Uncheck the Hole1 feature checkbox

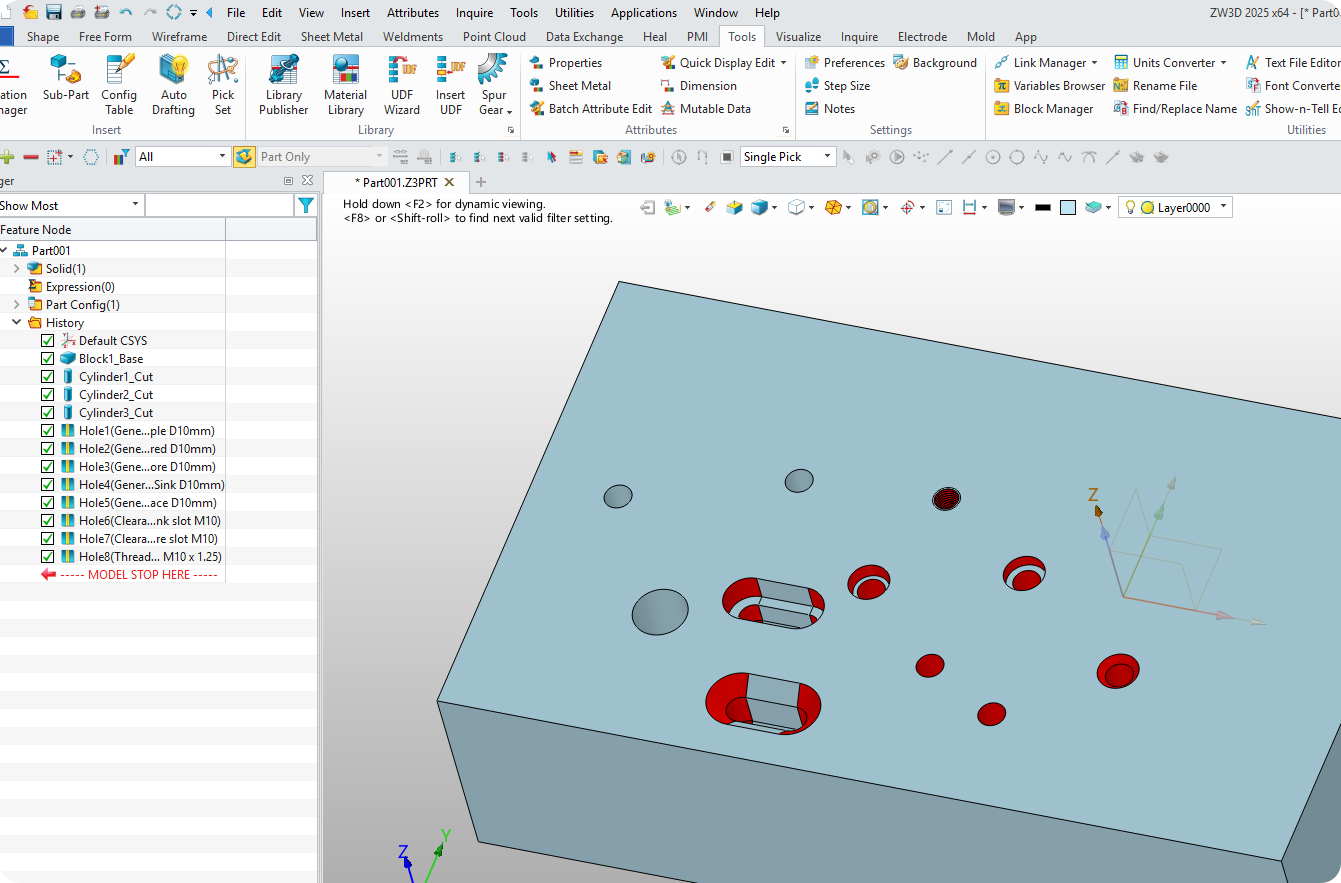(47, 431)
